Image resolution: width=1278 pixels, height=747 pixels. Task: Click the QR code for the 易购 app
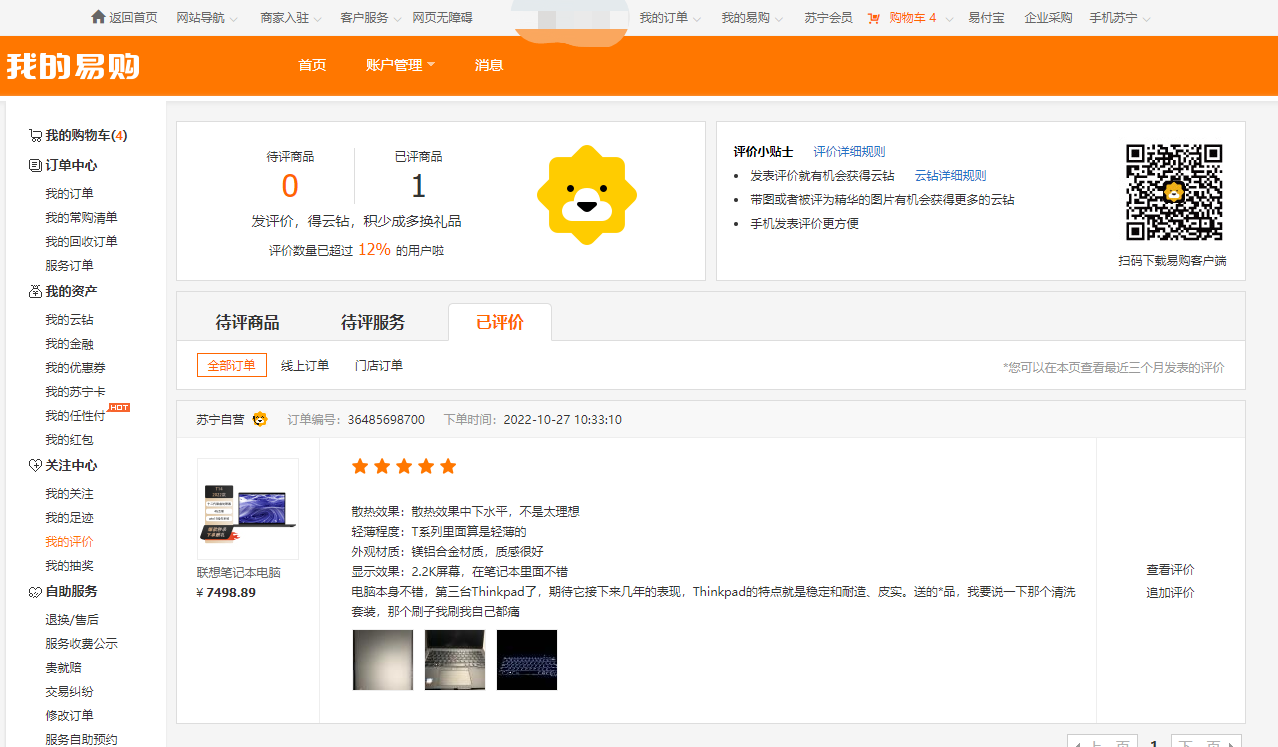click(x=1174, y=193)
